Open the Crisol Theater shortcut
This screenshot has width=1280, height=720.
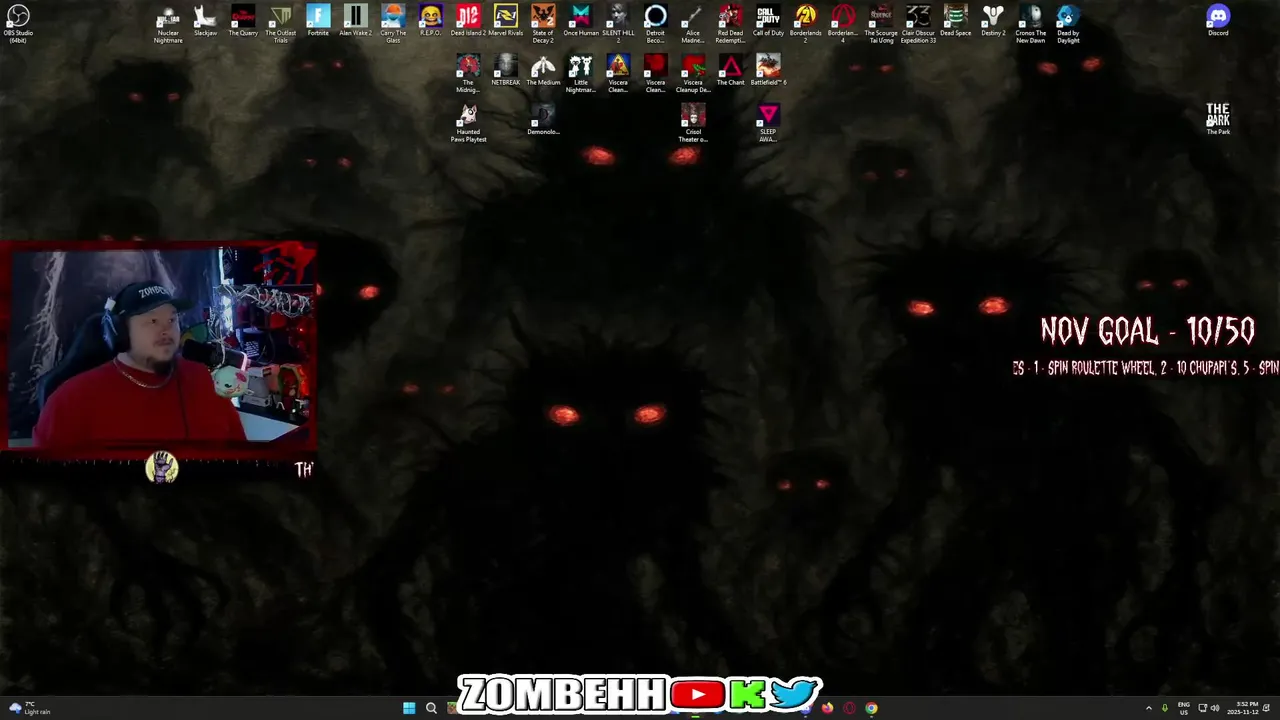(693, 123)
